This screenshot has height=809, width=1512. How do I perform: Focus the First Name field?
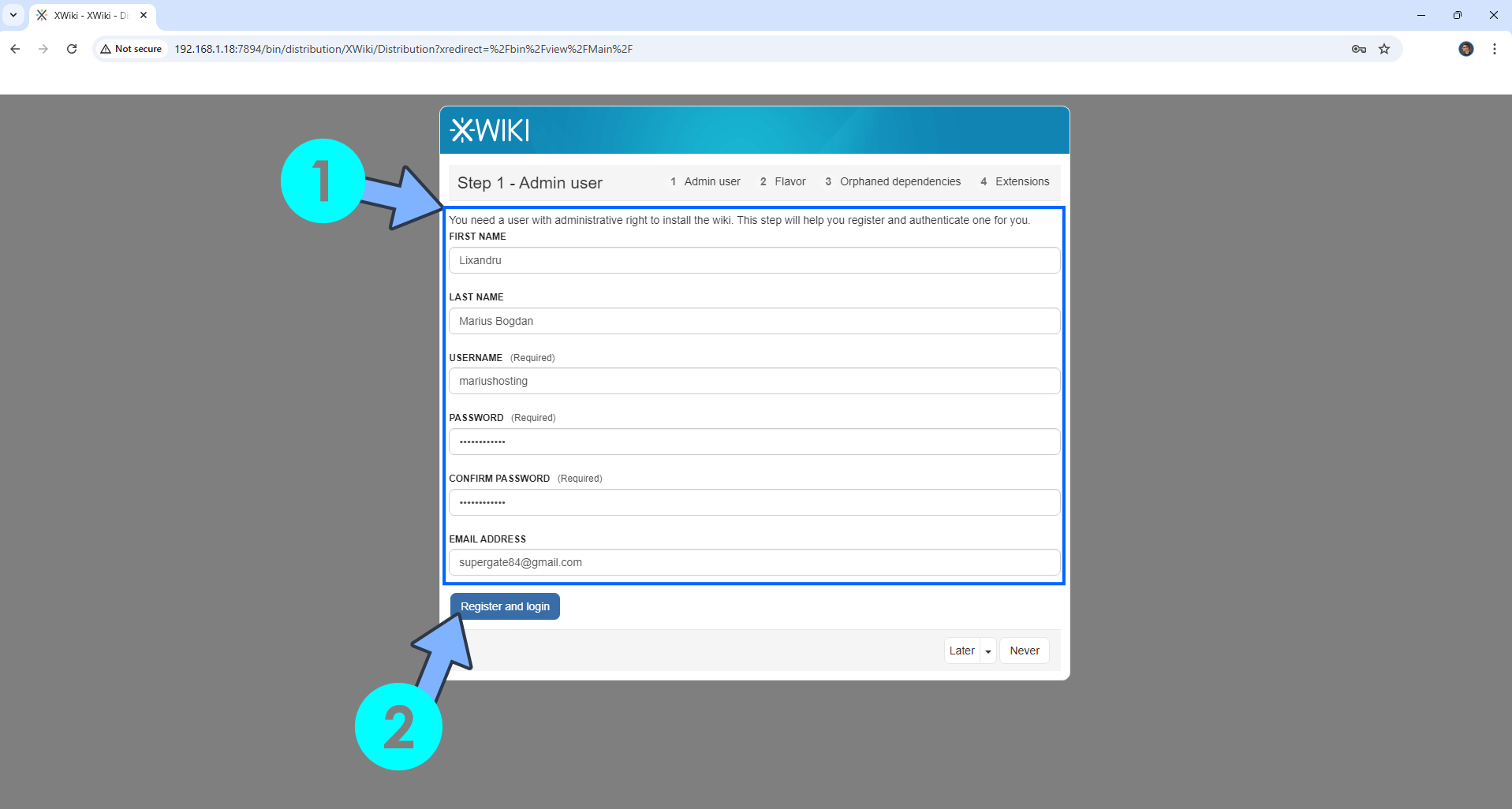755,260
